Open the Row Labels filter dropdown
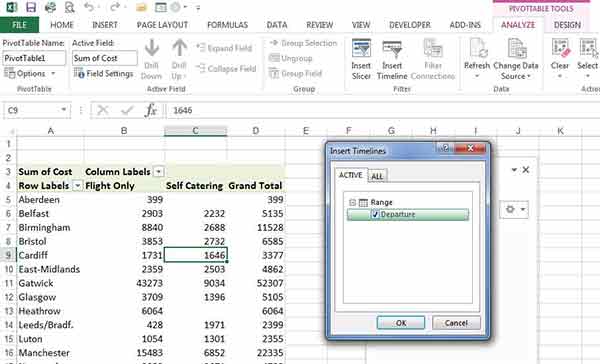Viewport: 600px width, 364px height. pos(77,186)
